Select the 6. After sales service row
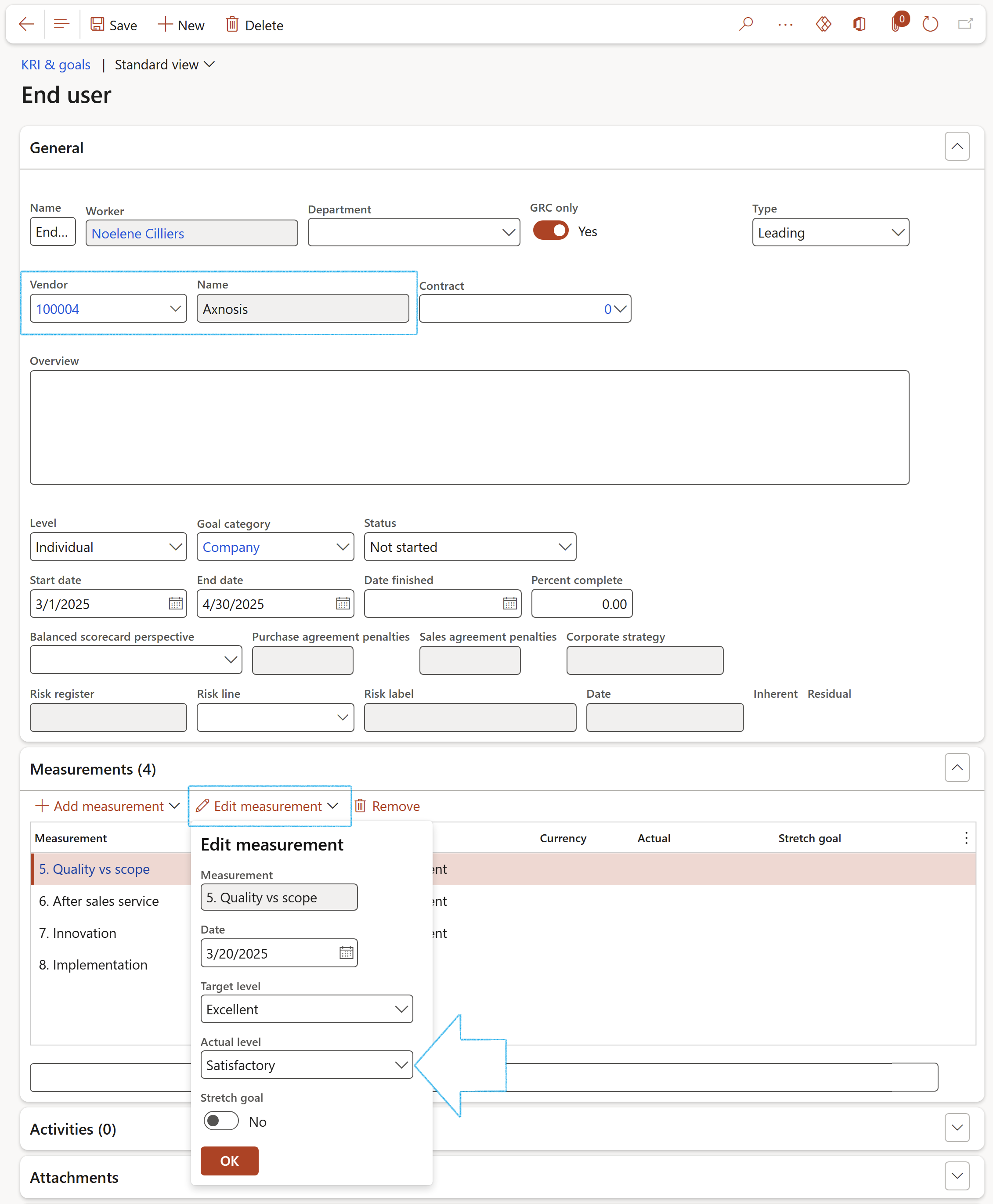Image resolution: width=993 pixels, height=1204 pixels. [x=99, y=901]
